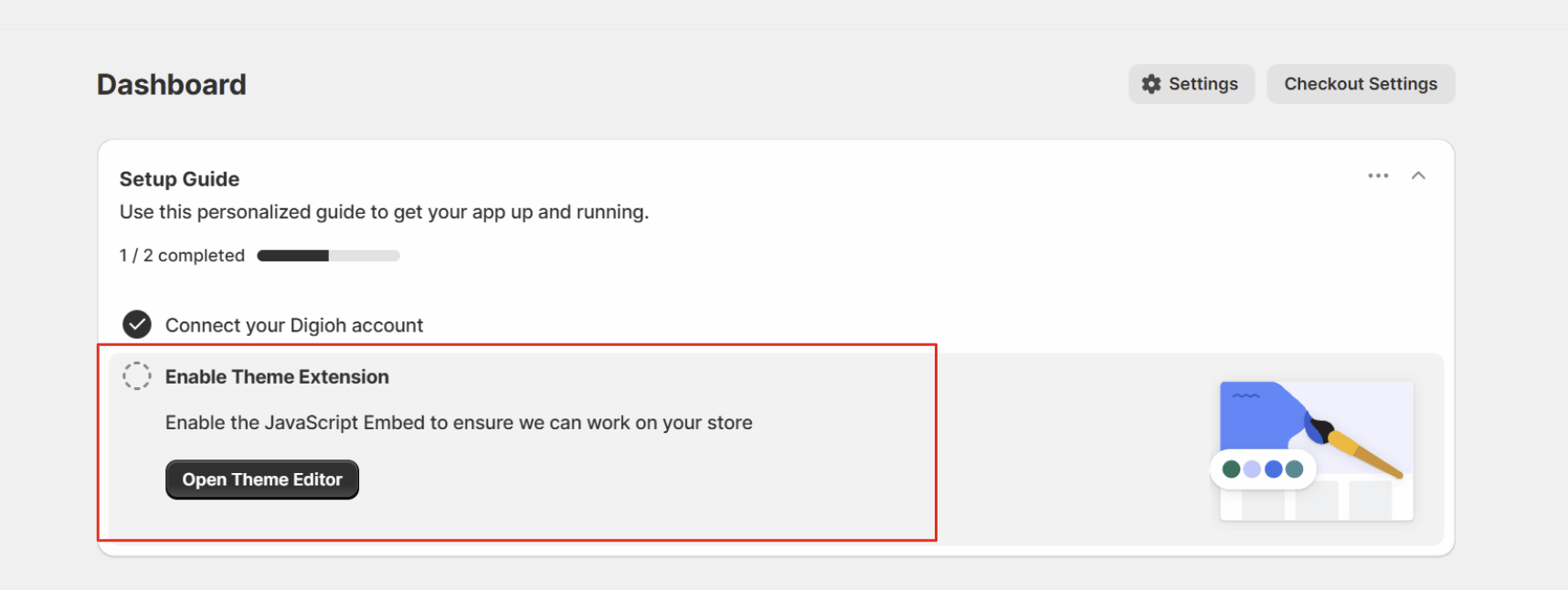The height and width of the screenshot is (590, 1568).
Task: Toggle the dashed circle for Enable Theme Extension
Action: (x=137, y=375)
